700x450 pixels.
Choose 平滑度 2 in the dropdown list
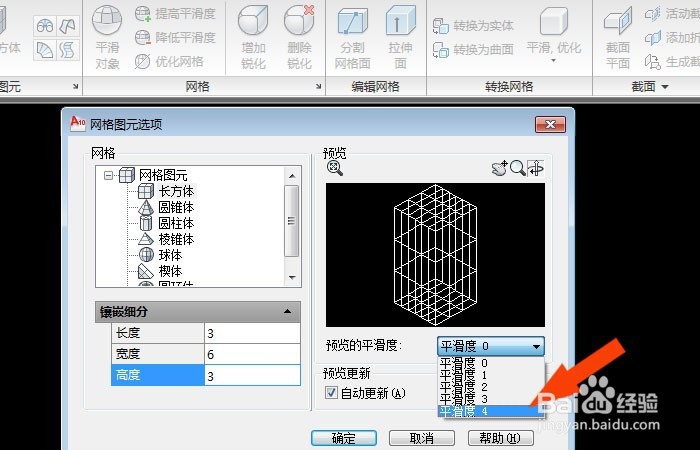click(491, 387)
